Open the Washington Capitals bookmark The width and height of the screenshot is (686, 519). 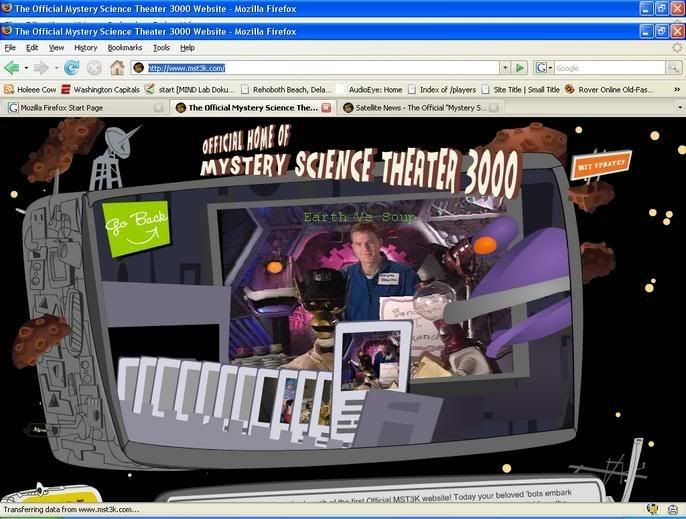(x=101, y=89)
